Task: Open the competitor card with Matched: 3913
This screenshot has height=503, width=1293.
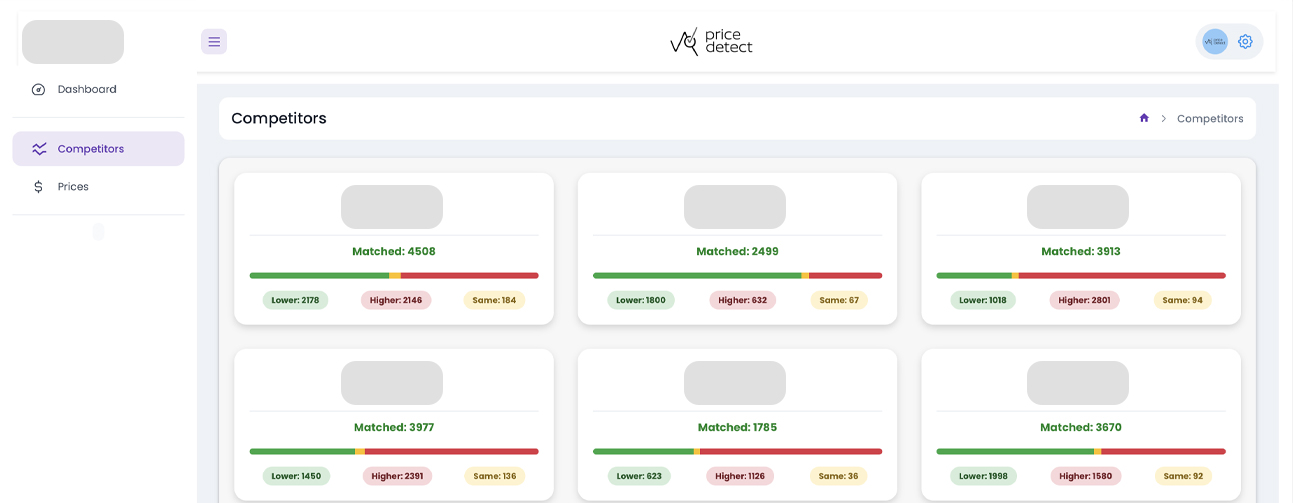Action: tap(1080, 250)
